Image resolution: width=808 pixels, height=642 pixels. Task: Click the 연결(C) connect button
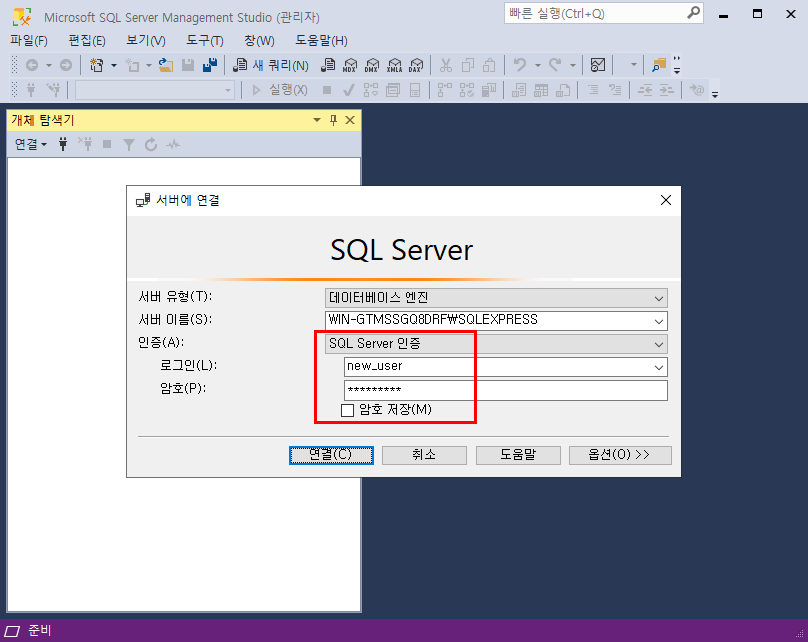click(331, 455)
